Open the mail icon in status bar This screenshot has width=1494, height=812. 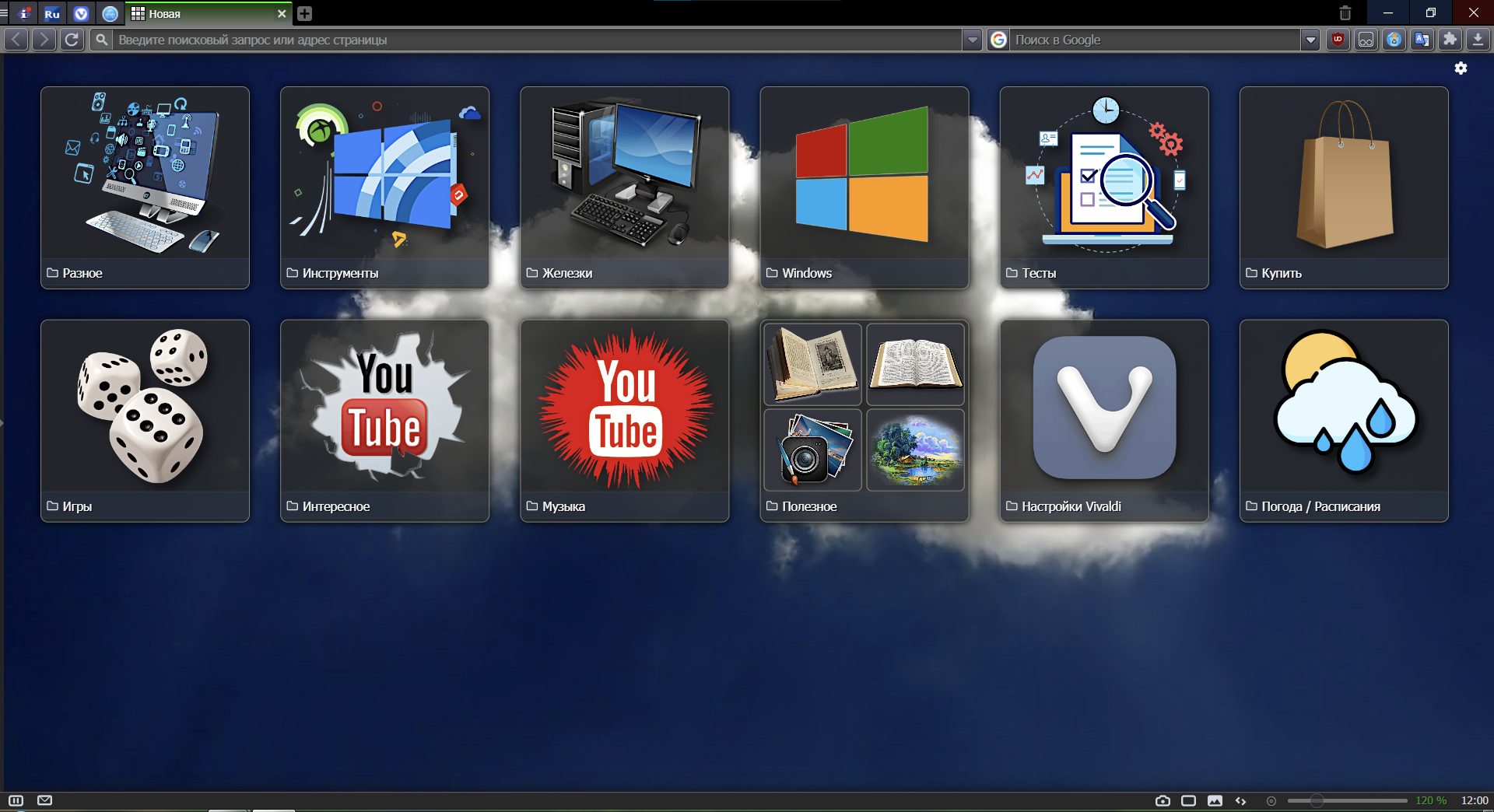click(45, 800)
